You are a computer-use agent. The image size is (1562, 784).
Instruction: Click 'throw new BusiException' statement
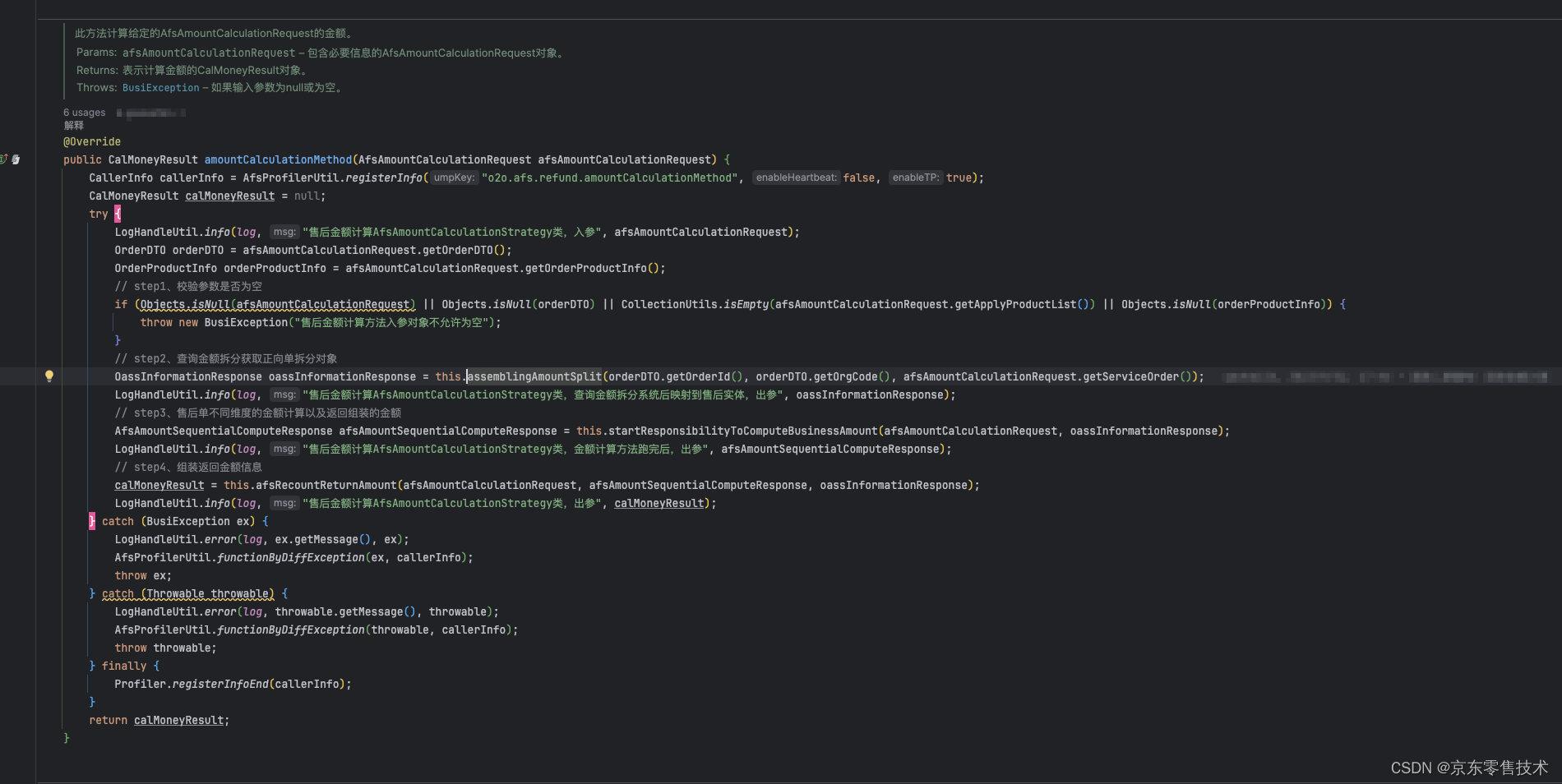321,322
